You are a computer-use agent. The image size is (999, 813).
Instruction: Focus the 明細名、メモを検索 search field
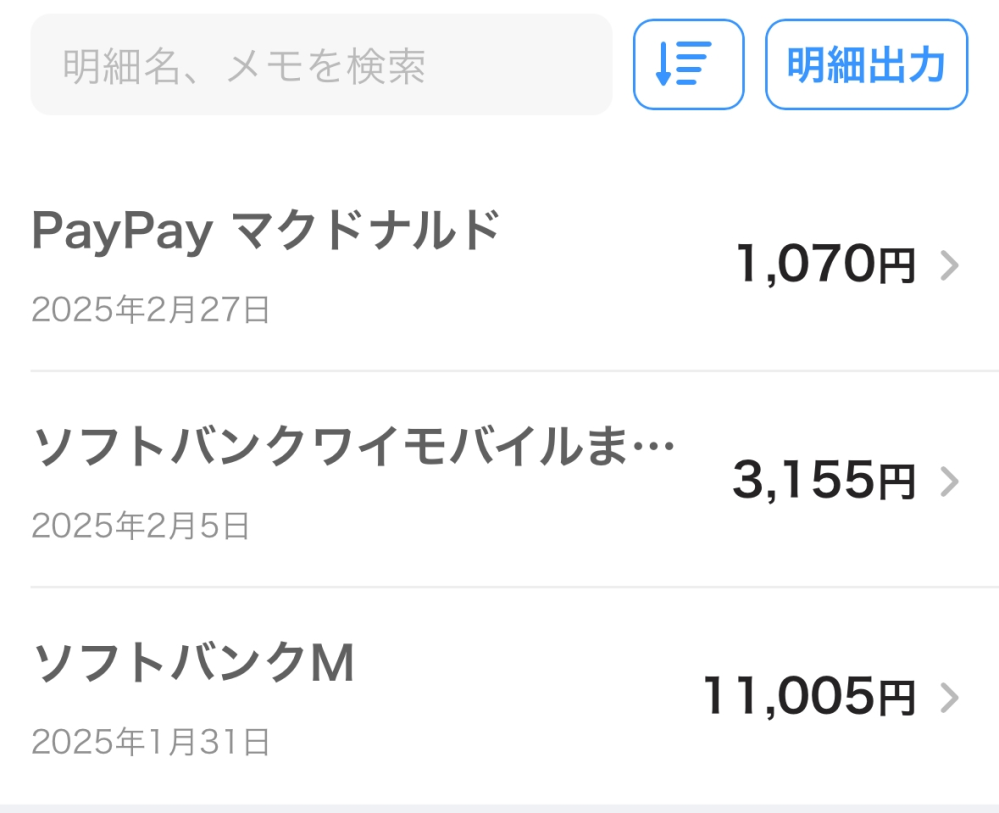(320, 65)
